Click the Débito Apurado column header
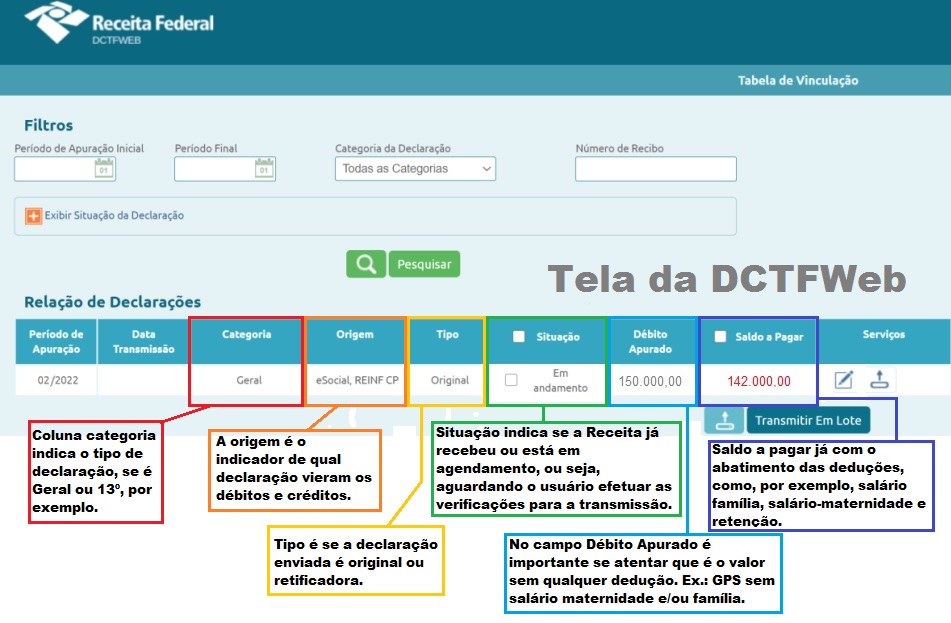 click(650, 342)
